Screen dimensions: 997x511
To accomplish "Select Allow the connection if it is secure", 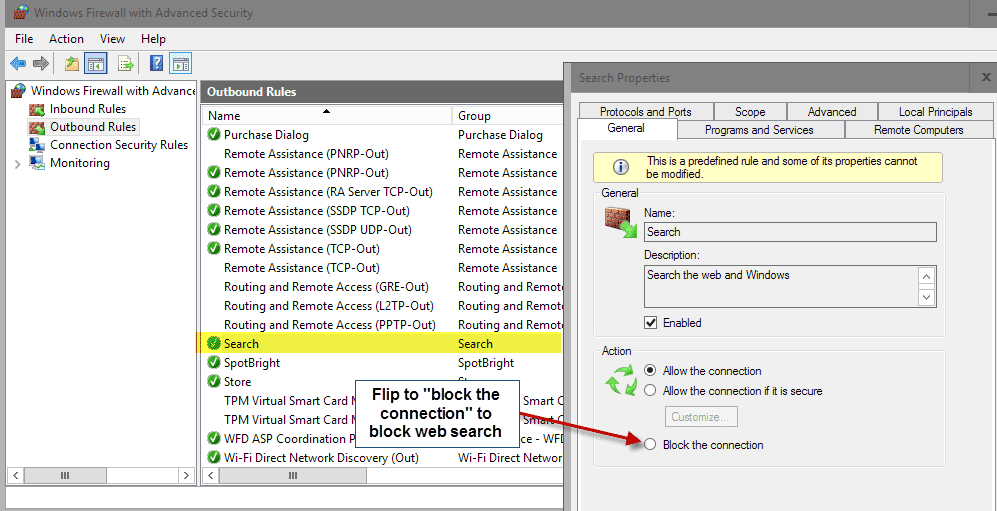I will coord(650,391).
